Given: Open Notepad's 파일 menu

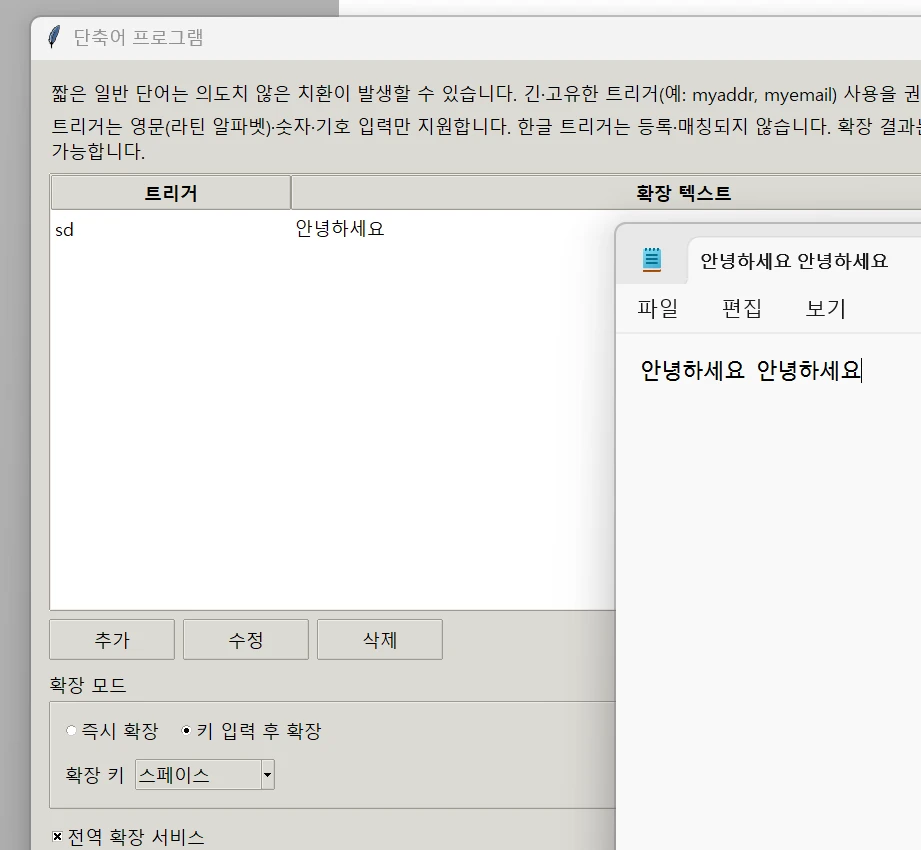Looking at the screenshot, I should pyautogui.click(x=657, y=308).
